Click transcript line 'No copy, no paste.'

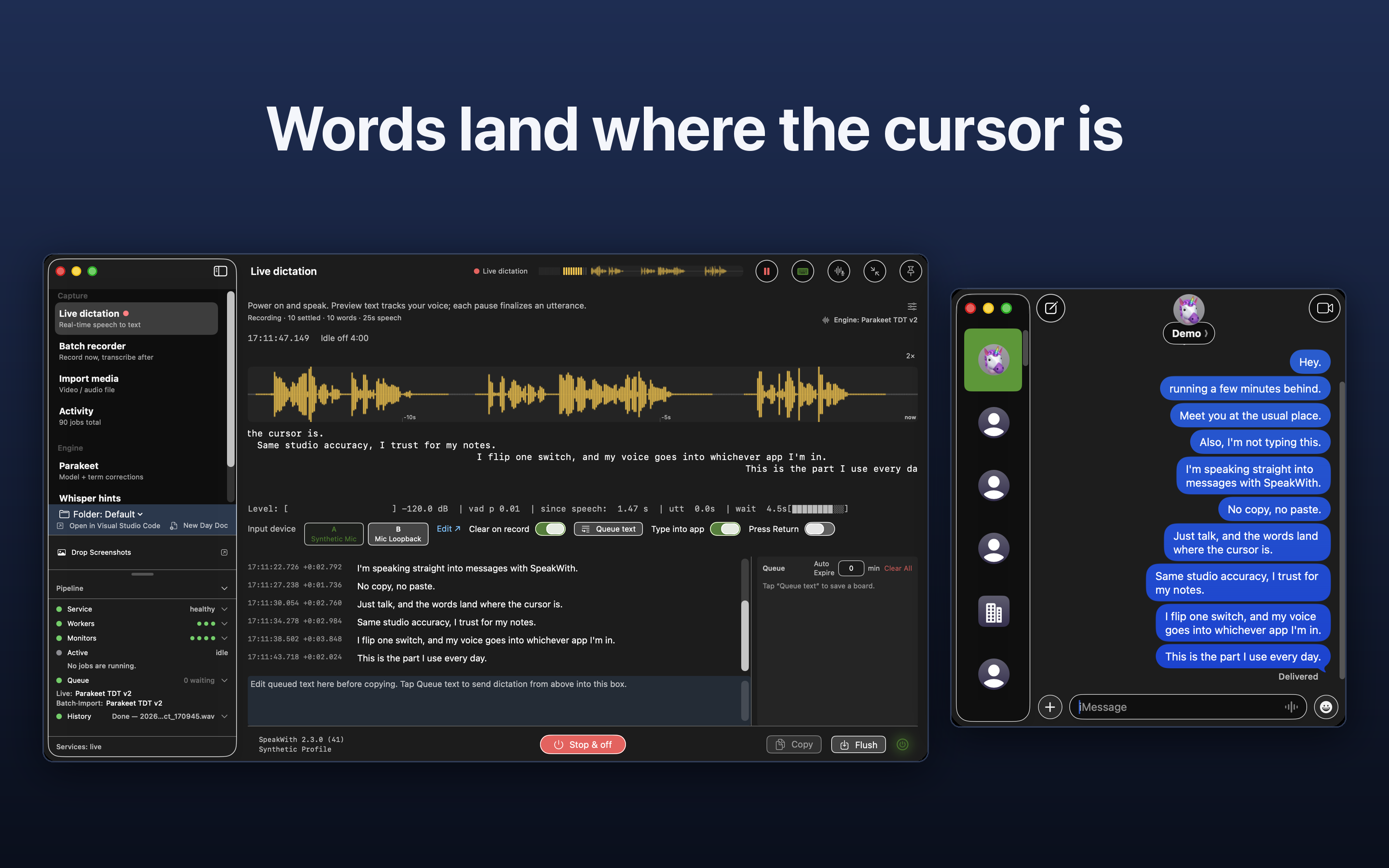(x=395, y=586)
